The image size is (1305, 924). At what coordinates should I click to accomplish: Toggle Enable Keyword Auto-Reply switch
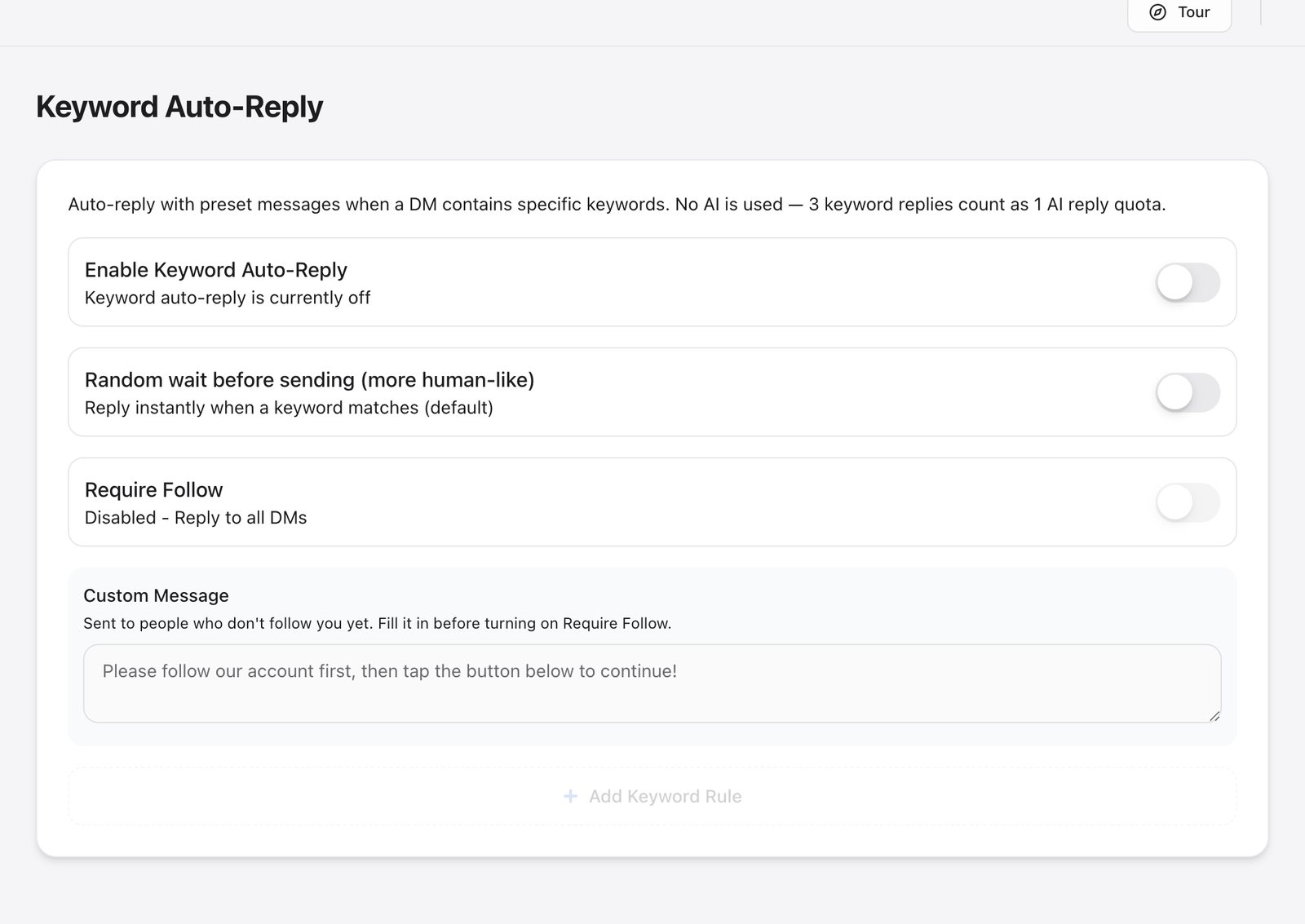[1188, 282]
